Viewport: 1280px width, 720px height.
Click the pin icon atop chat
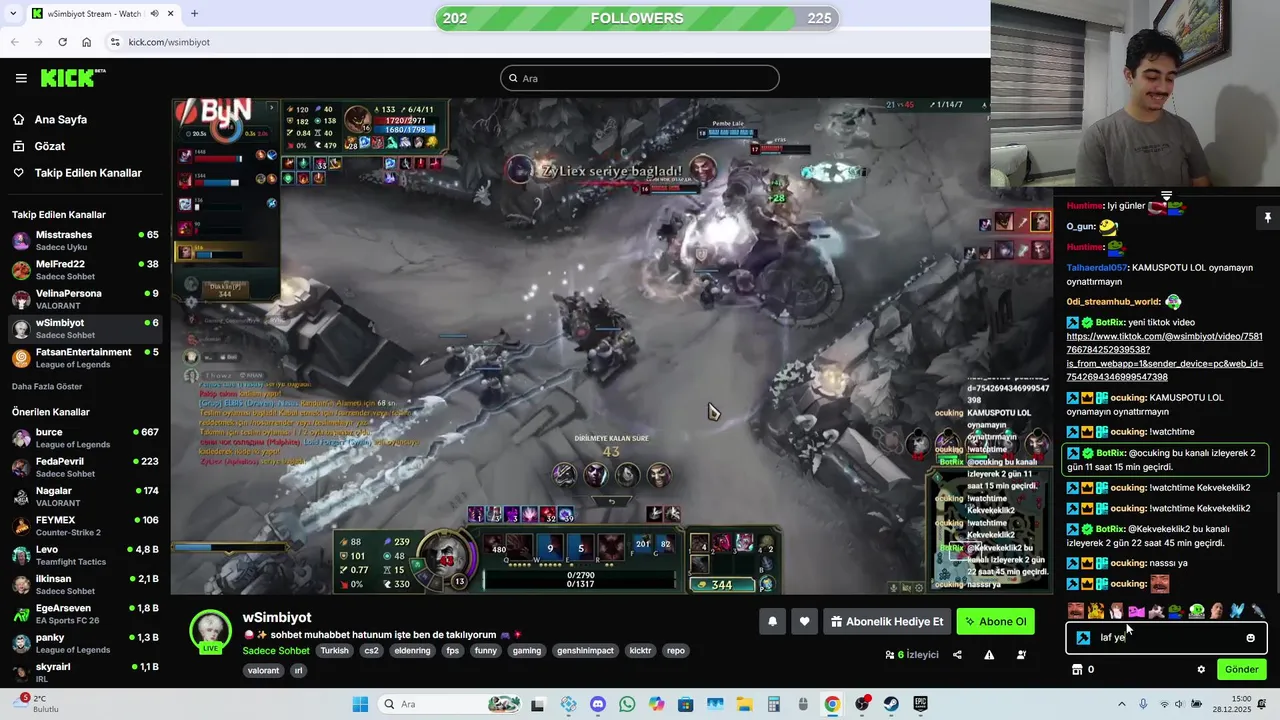coord(1267,217)
